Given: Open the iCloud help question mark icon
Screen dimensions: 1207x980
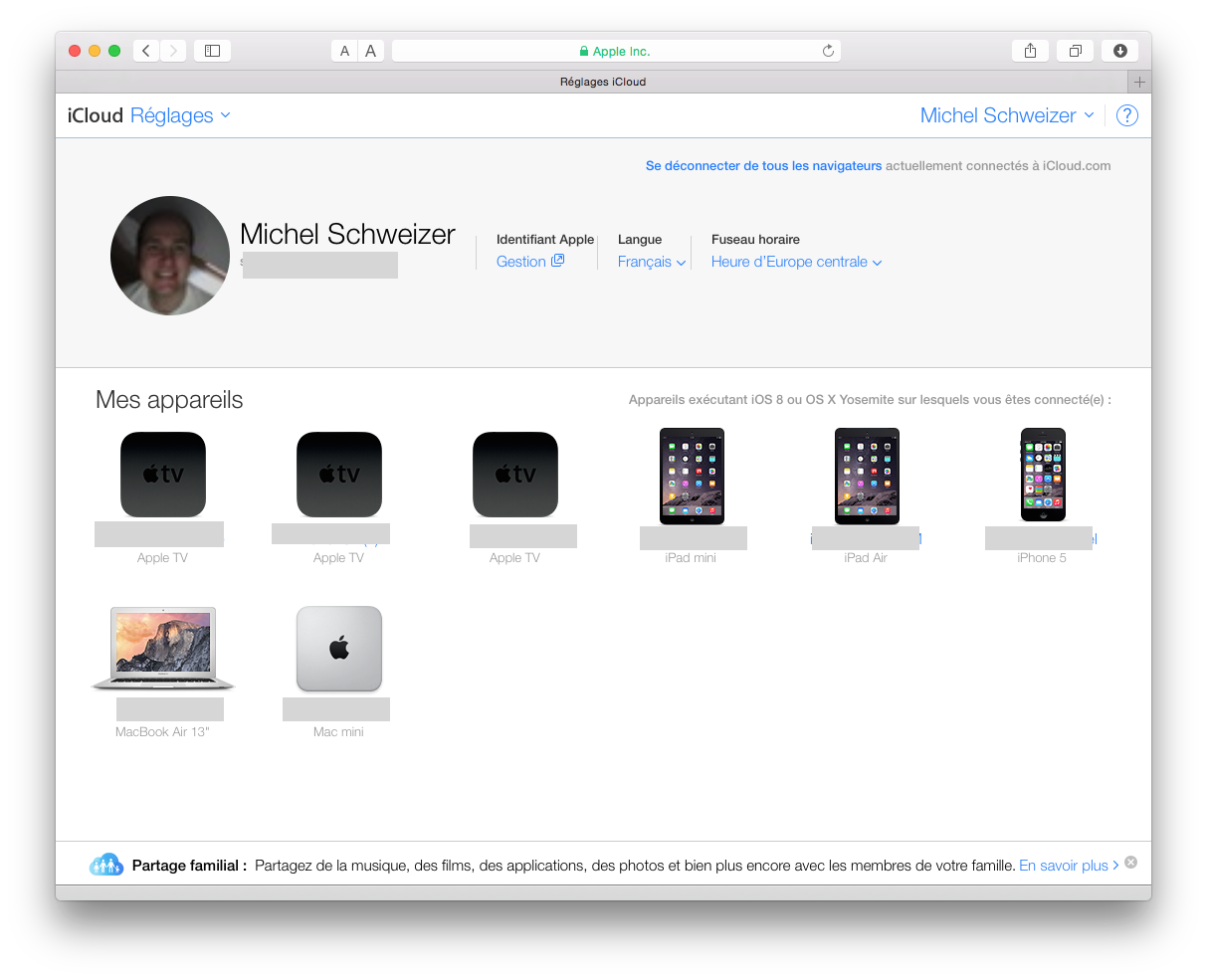Looking at the screenshot, I should 1126,115.
